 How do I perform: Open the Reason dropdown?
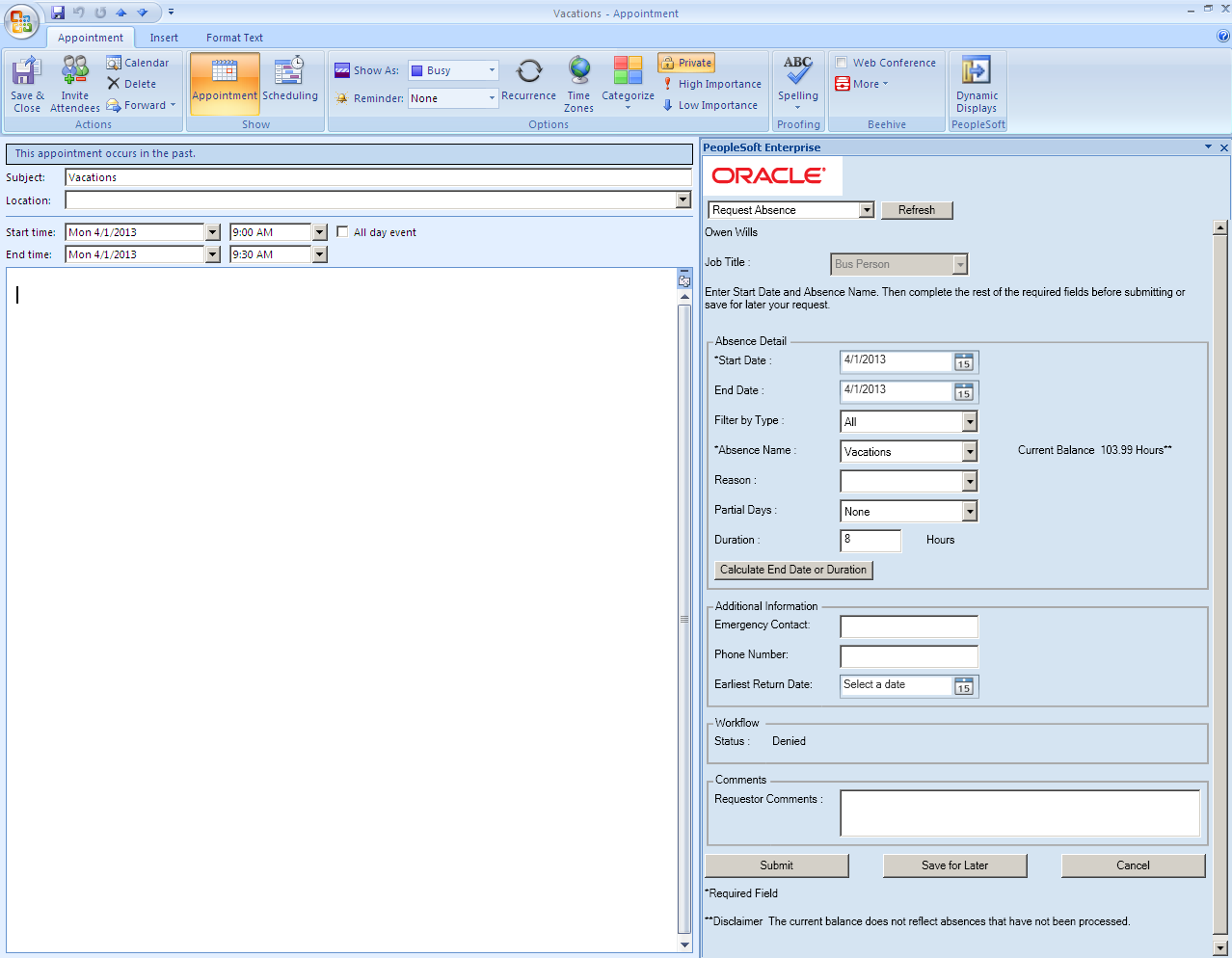click(970, 481)
